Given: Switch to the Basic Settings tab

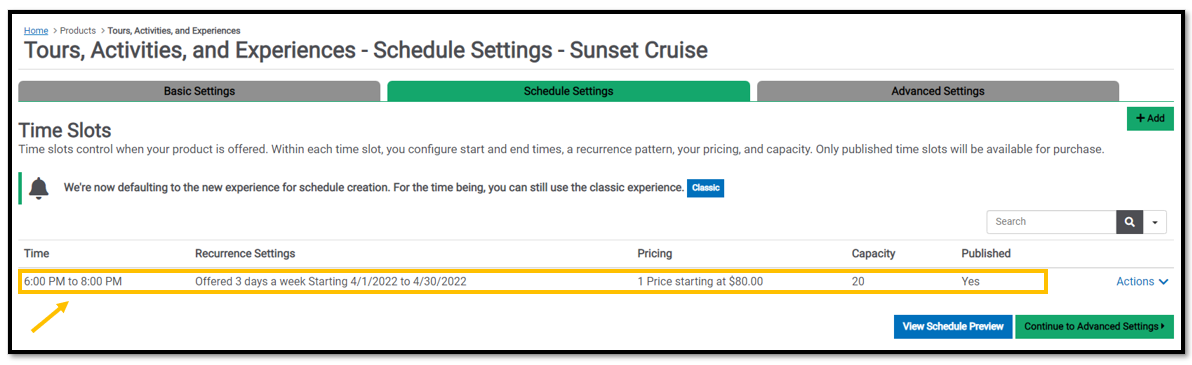Looking at the screenshot, I should (199, 91).
